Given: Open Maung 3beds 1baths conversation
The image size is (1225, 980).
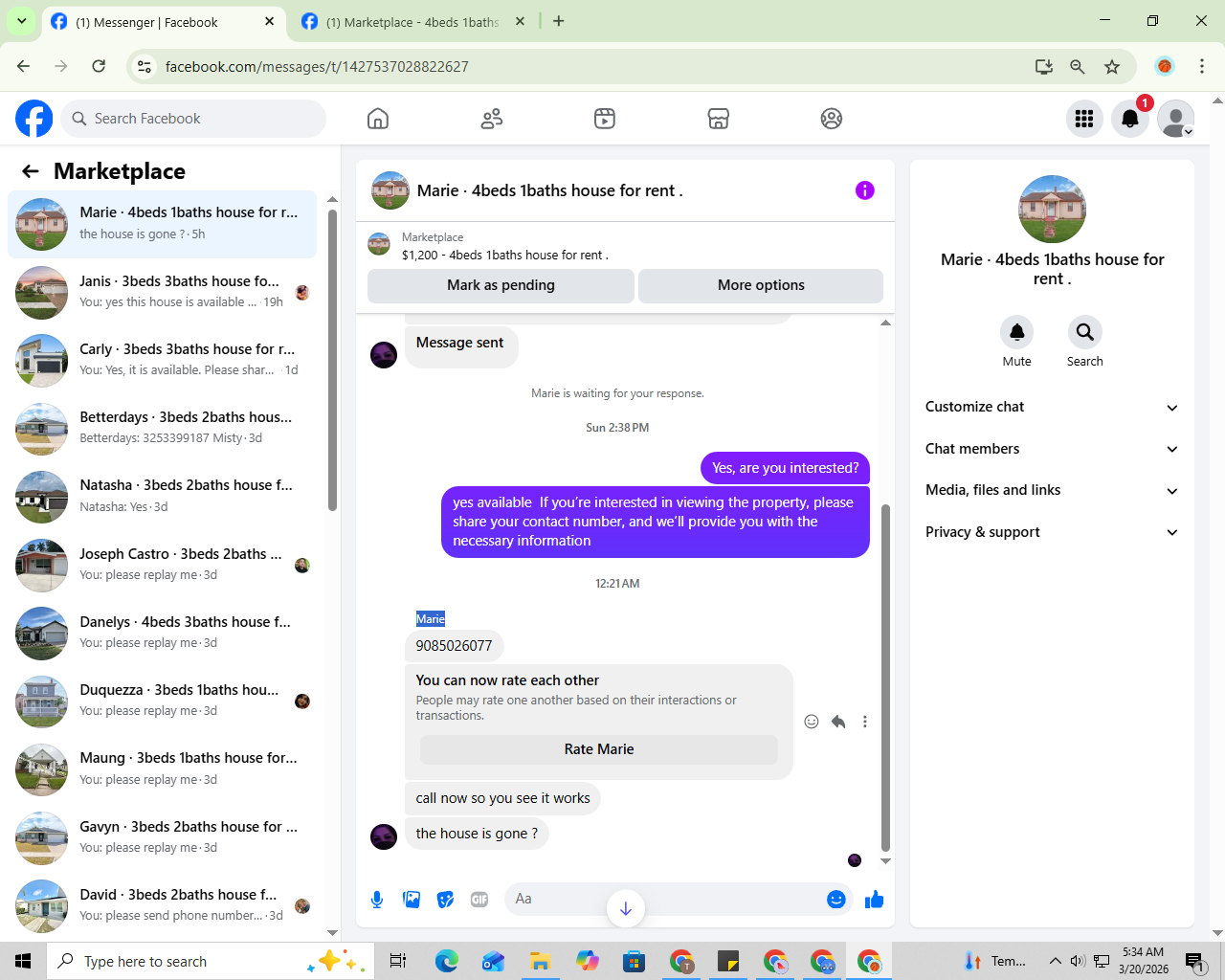Looking at the screenshot, I should point(163,768).
